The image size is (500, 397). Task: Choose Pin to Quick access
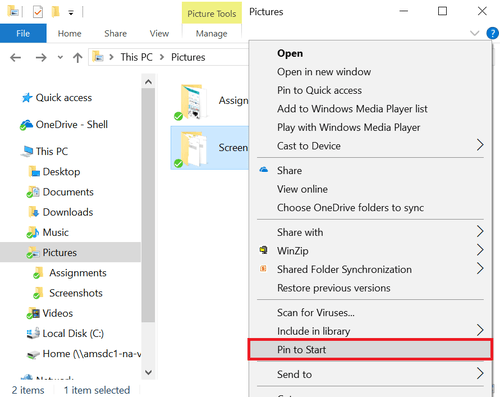[319, 90]
